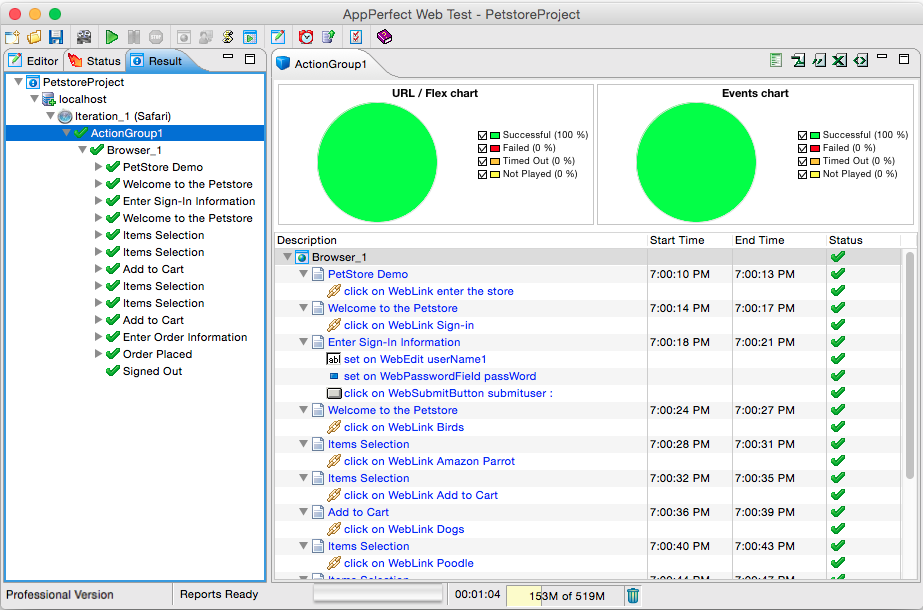923x610 pixels.
Task: Click the green Successful swatch, URL chart
Action: point(495,135)
